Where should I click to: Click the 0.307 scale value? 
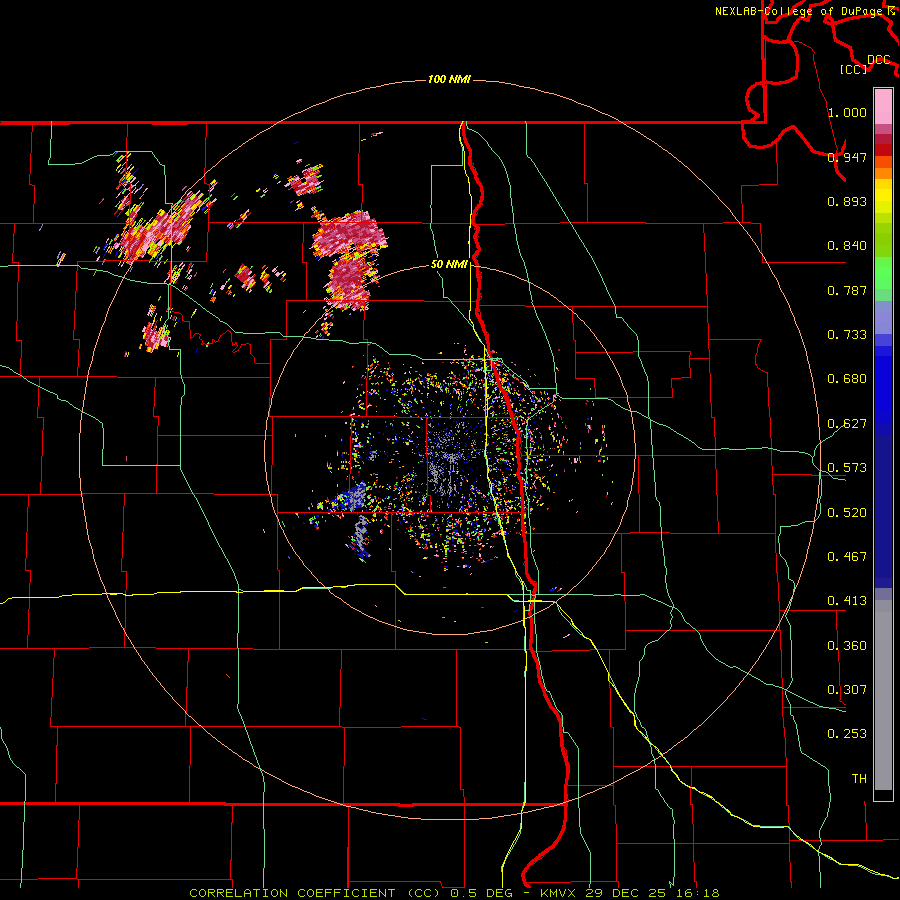[847, 690]
